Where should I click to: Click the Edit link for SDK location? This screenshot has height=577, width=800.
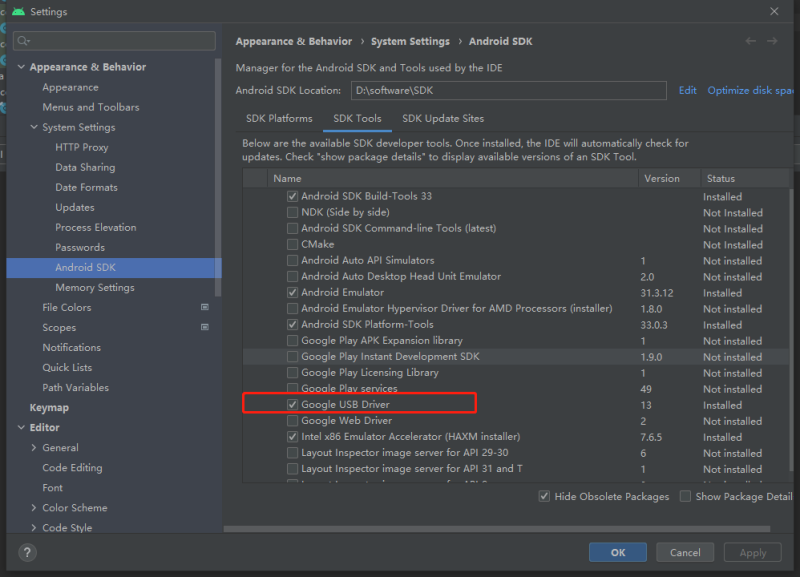687,90
